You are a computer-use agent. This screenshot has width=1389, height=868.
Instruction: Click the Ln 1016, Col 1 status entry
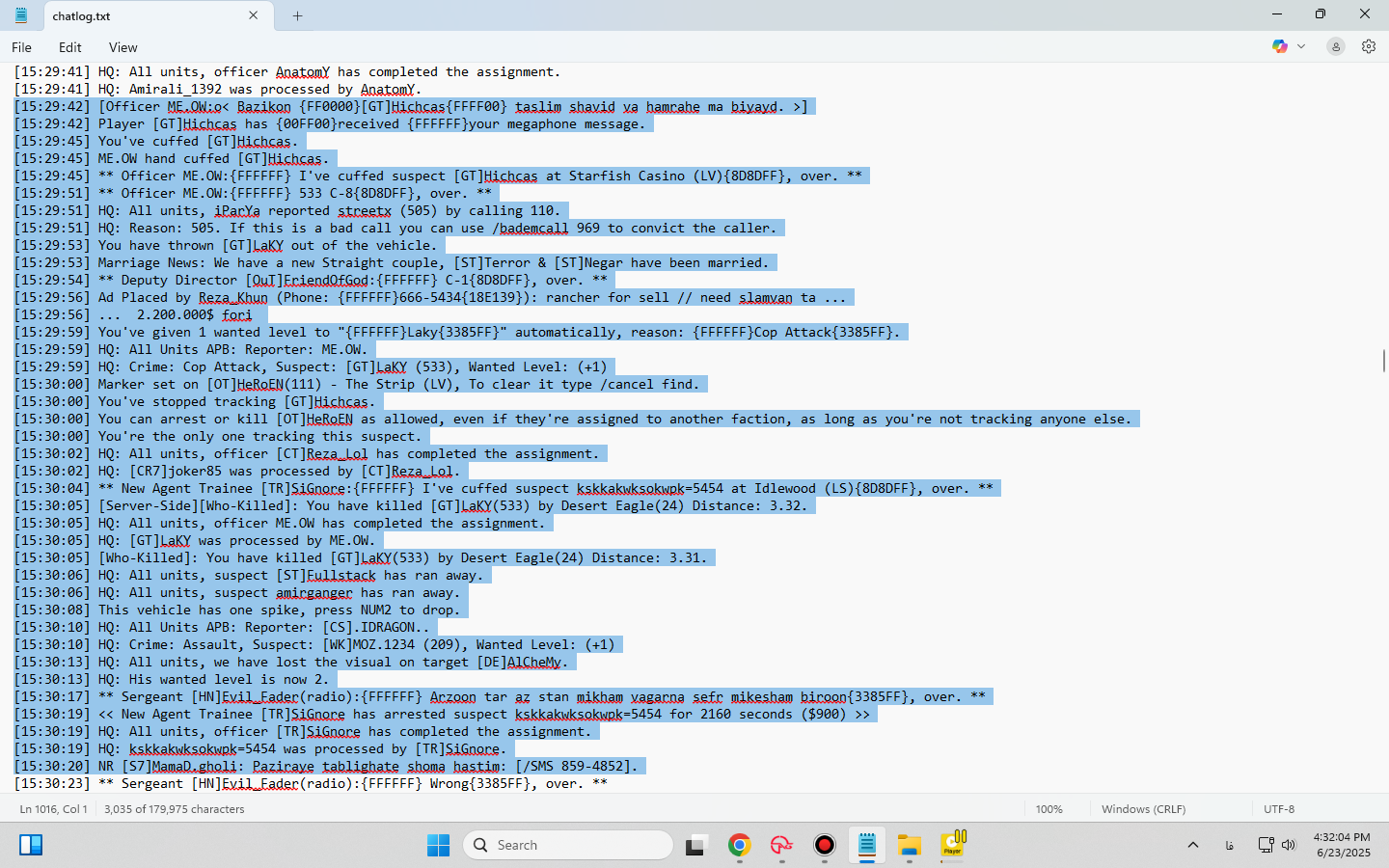pos(54,809)
